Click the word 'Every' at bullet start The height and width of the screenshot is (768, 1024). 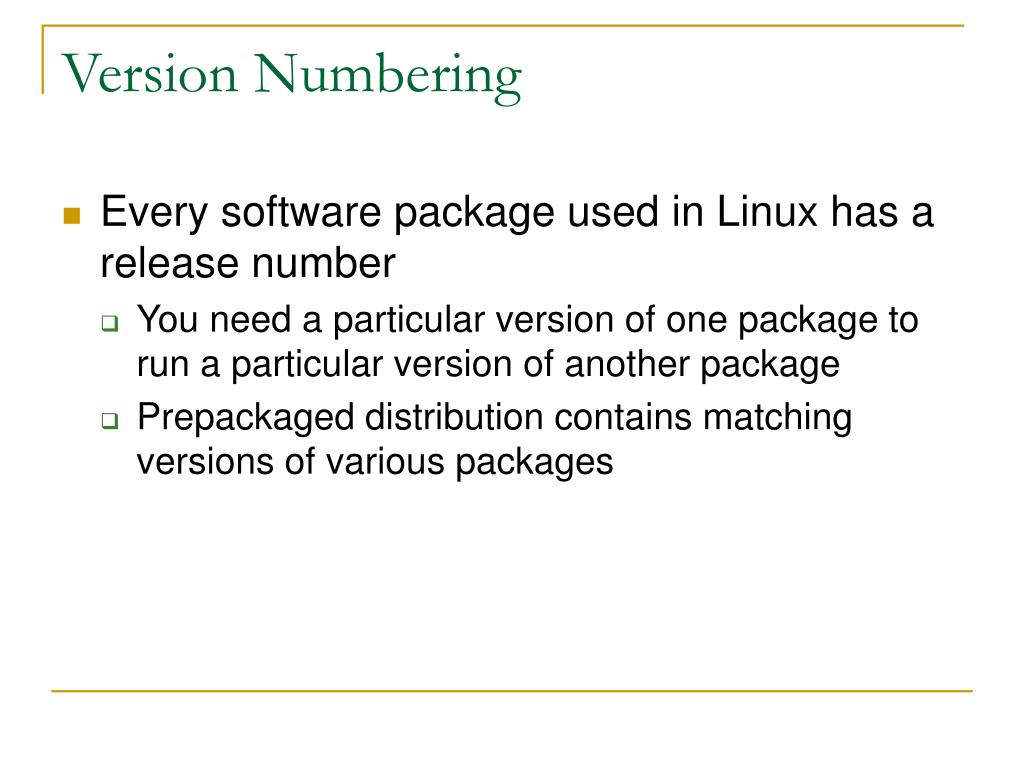pos(155,214)
